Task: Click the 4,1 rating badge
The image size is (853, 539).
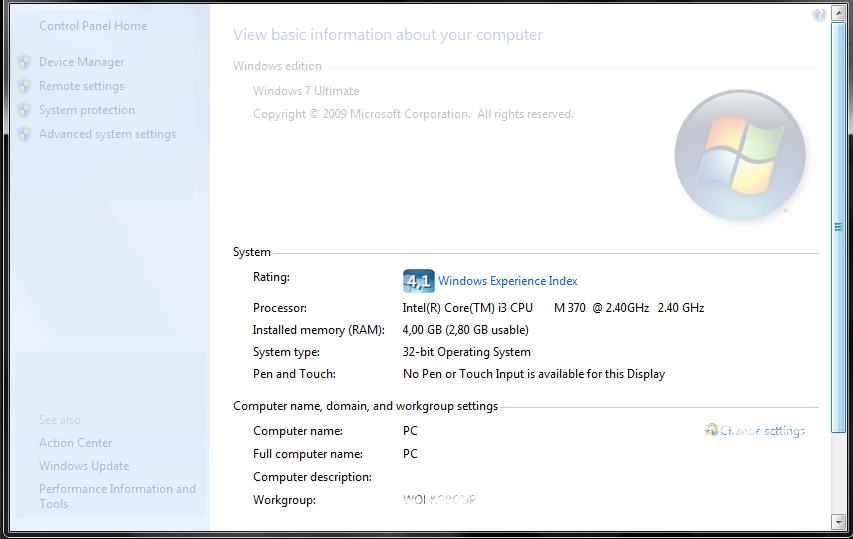Action: 418,281
